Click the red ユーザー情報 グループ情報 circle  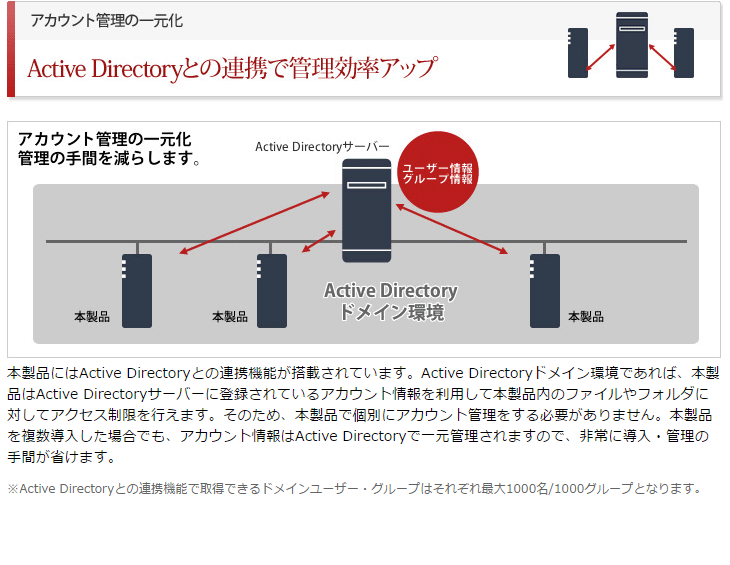point(438,172)
